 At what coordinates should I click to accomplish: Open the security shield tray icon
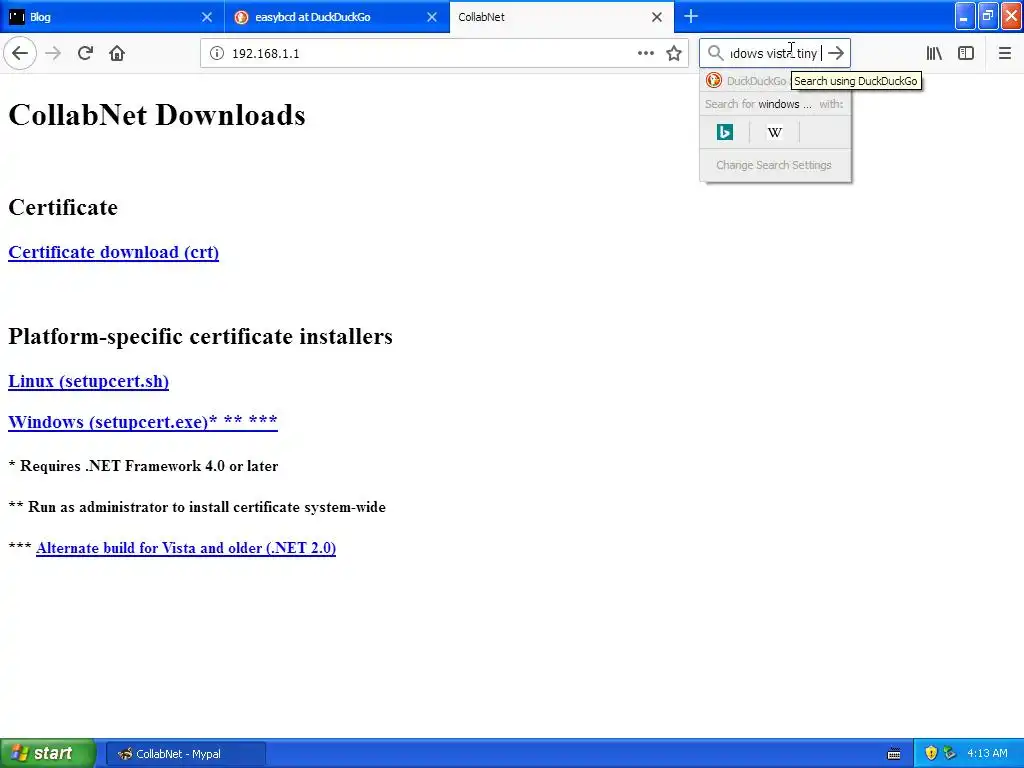[x=931, y=754]
